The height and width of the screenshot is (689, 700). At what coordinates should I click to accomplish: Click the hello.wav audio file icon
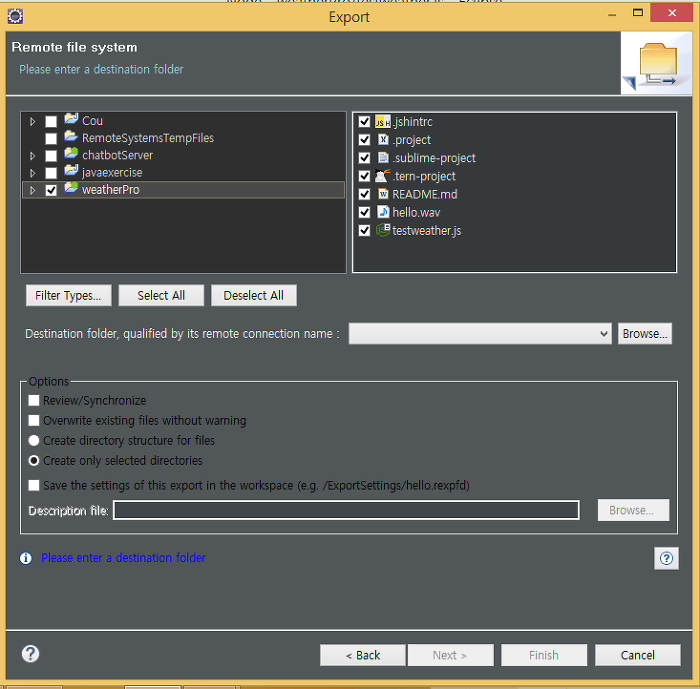click(x=383, y=212)
